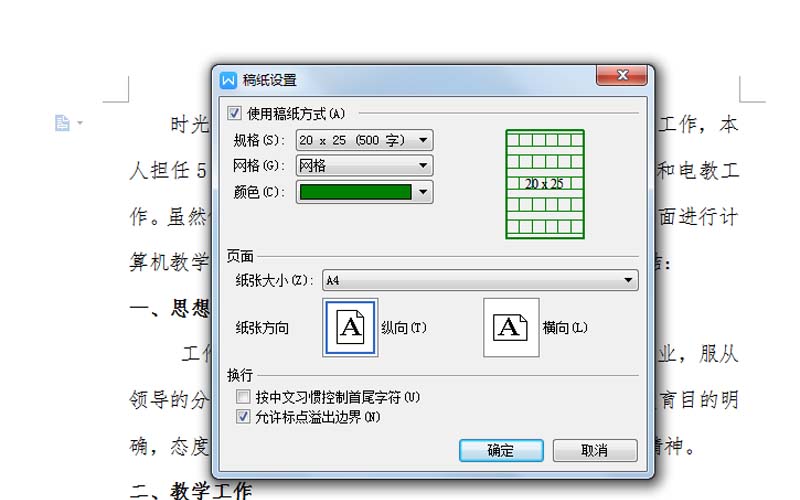
Task: Open the green 颜色 color picker
Action: [x=364, y=192]
